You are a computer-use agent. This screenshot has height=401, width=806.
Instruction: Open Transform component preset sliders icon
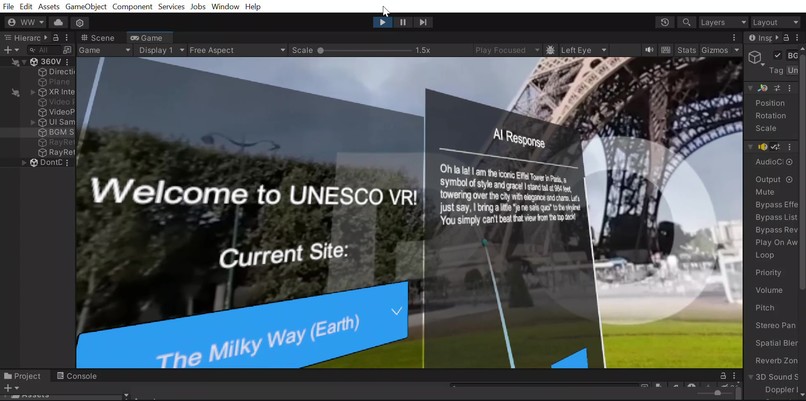coord(777,88)
